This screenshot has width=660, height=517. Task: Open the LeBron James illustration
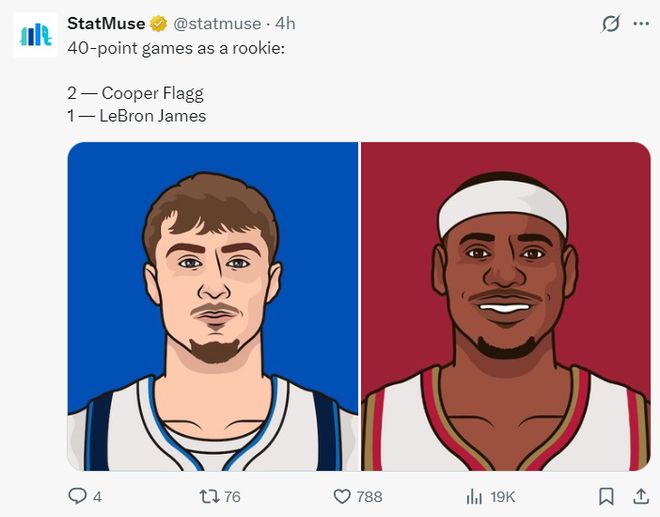click(x=506, y=306)
